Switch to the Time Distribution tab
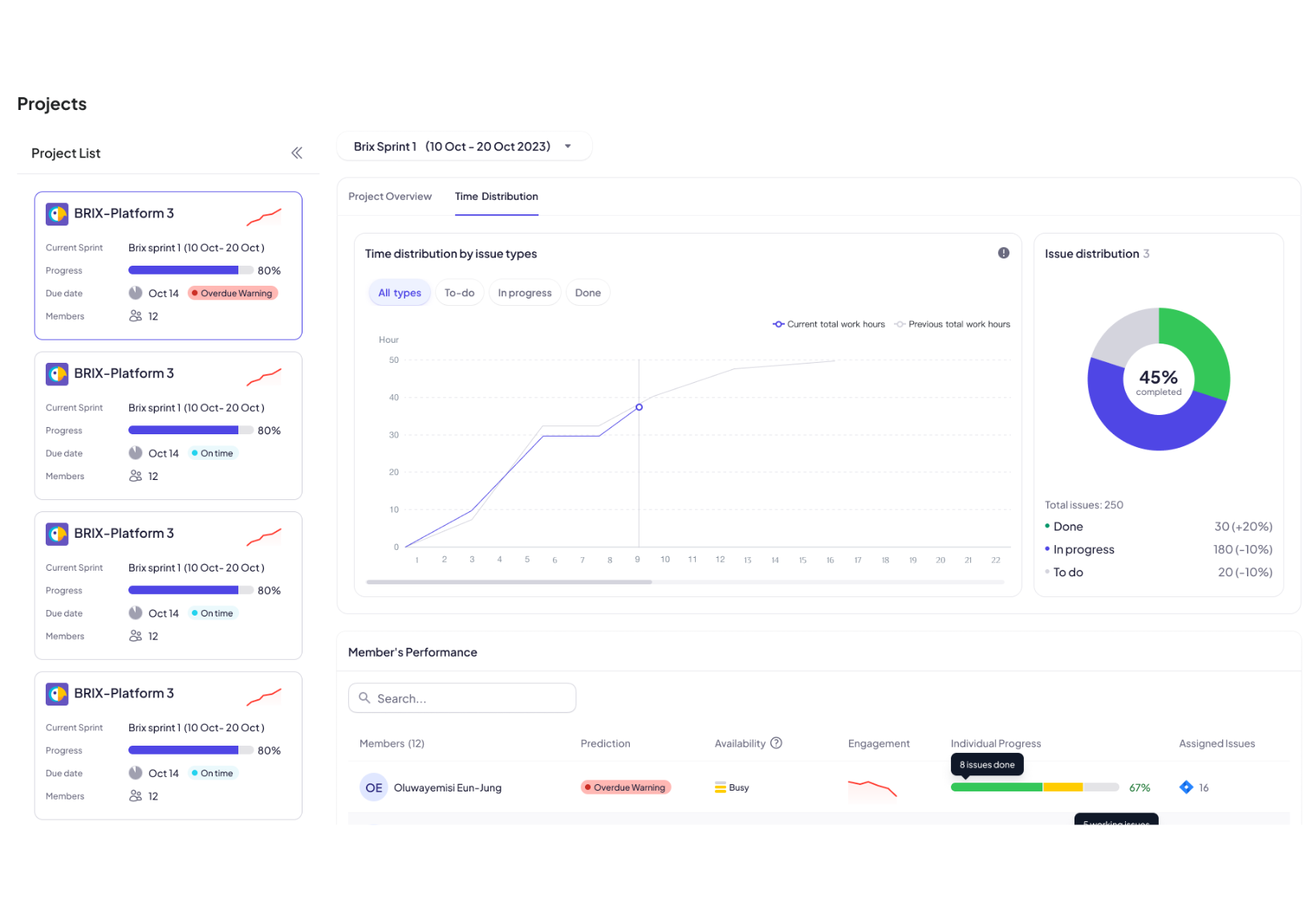This screenshot has width=1316, height=899. (497, 197)
